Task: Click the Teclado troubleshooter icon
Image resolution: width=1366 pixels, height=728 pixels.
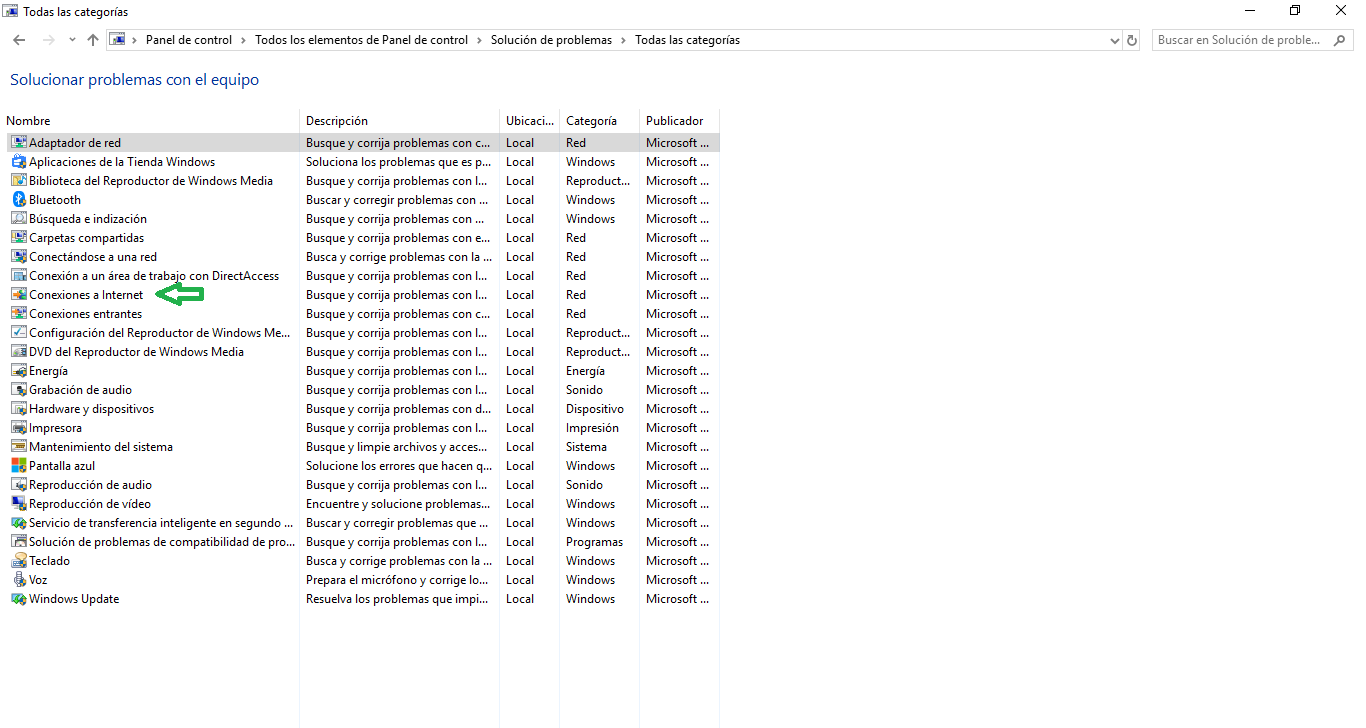Action: pos(19,561)
